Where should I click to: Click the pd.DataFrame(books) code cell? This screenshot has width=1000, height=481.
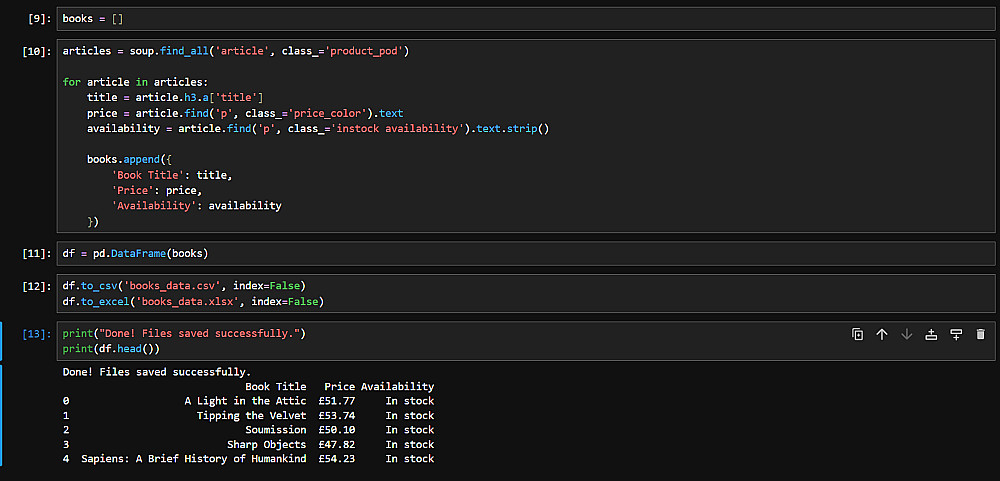(135, 253)
